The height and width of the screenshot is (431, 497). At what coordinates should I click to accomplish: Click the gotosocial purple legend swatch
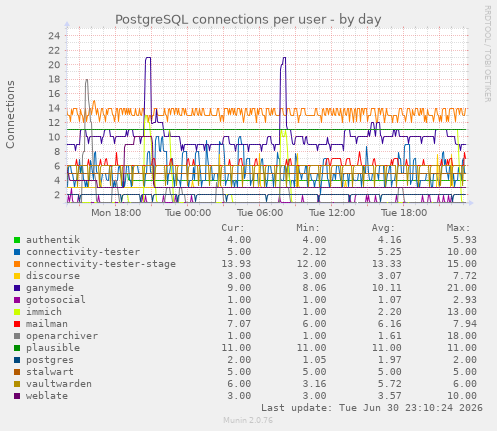click(x=17, y=300)
